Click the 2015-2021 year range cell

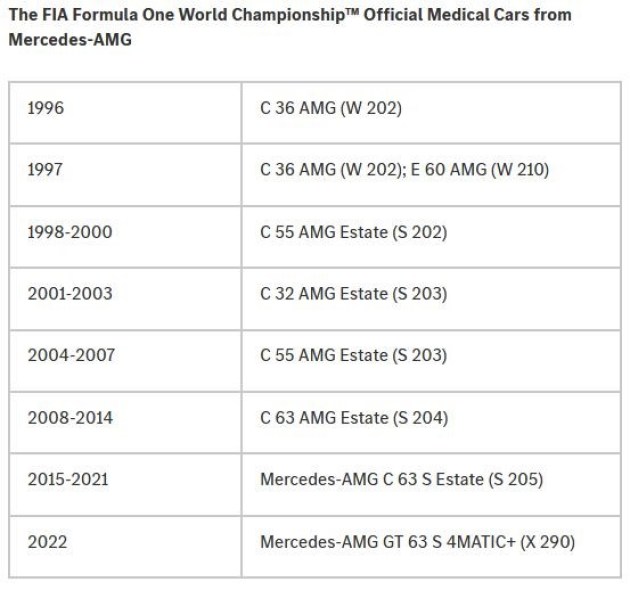[x=125, y=484]
